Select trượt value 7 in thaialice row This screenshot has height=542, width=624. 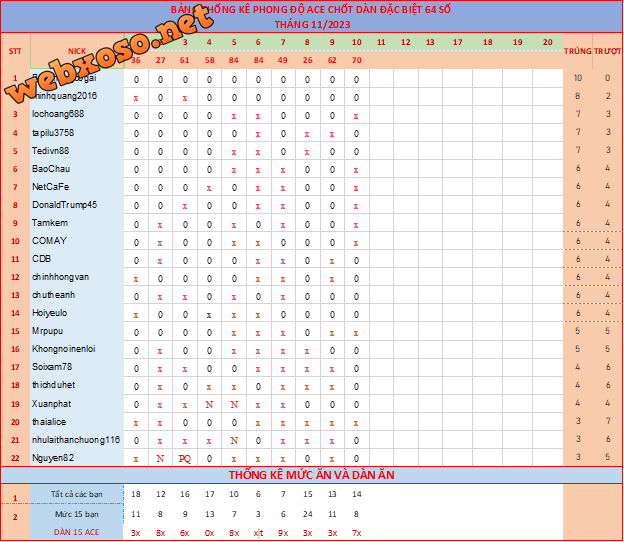(x=608, y=421)
